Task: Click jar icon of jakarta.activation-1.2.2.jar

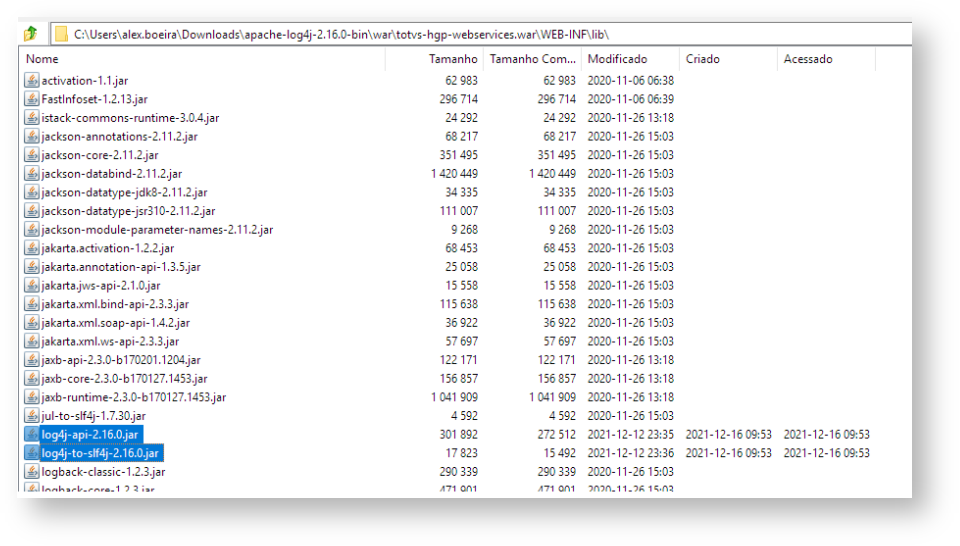Action: tap(32, 248)
